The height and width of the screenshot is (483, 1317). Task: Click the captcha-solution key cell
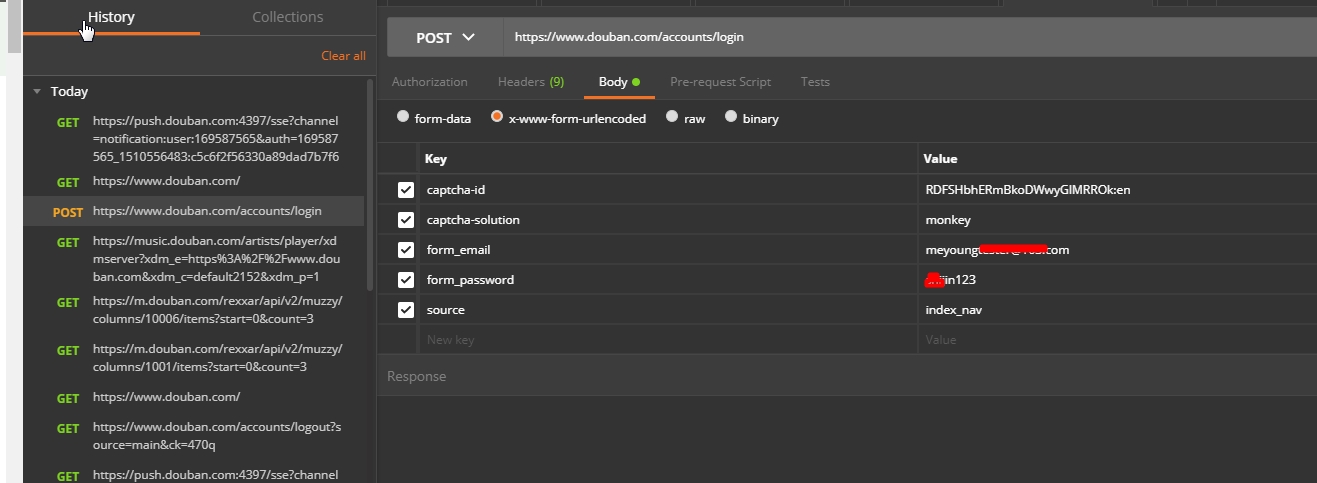click(x=668, y=220)
